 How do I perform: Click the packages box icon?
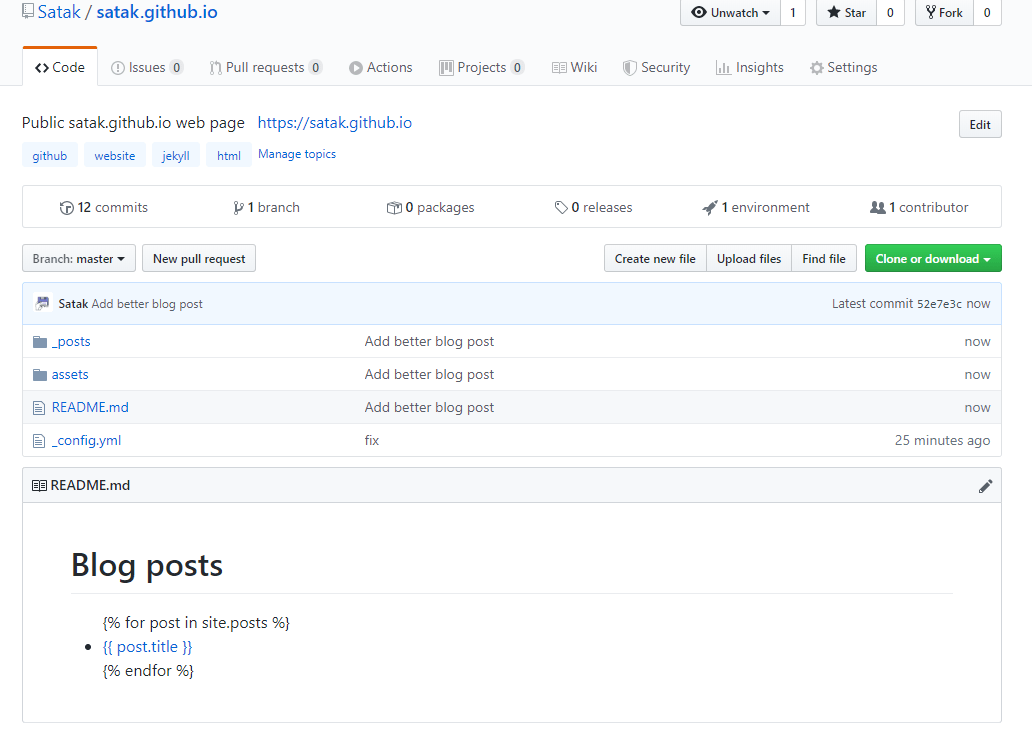394,207
